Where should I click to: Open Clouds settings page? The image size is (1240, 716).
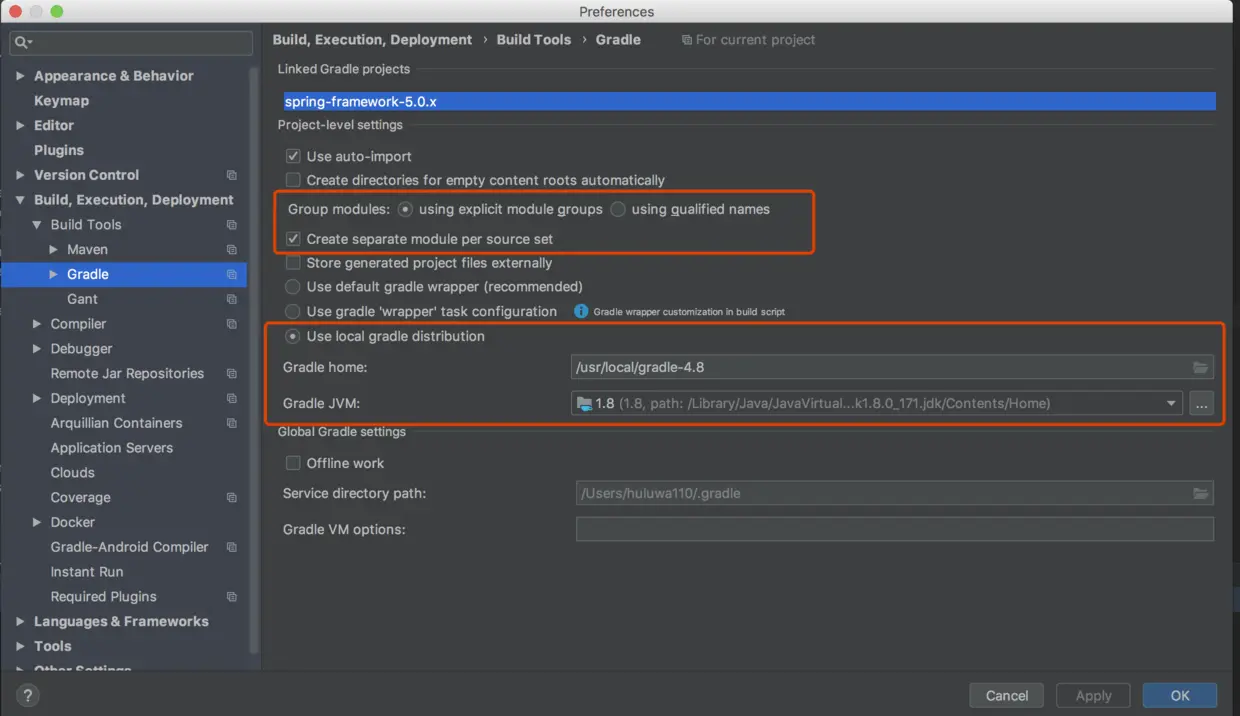(73, 473)
